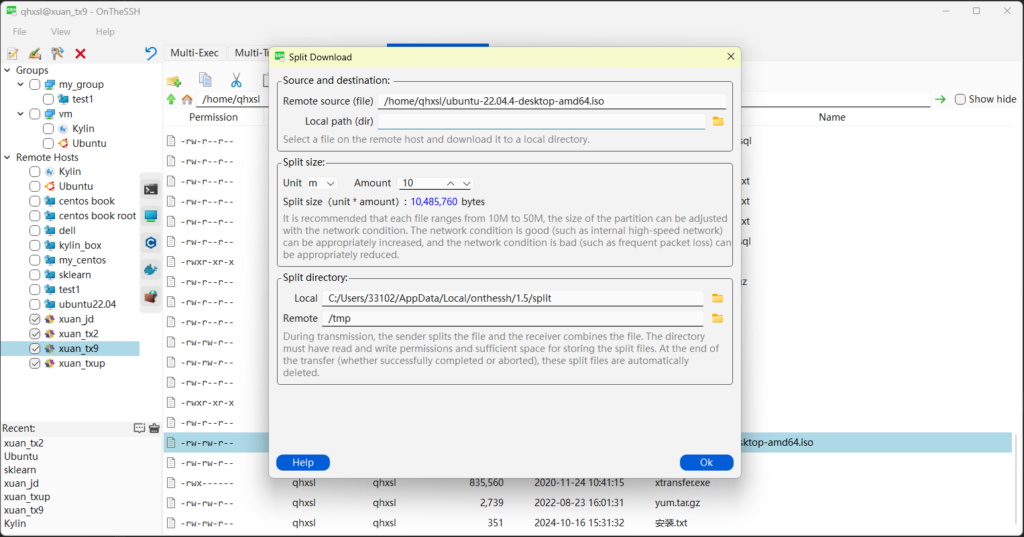This screenshot has height=537, width=1024.
Task: Switch to the Multi-Exec tab
Action: click(195, 53)
